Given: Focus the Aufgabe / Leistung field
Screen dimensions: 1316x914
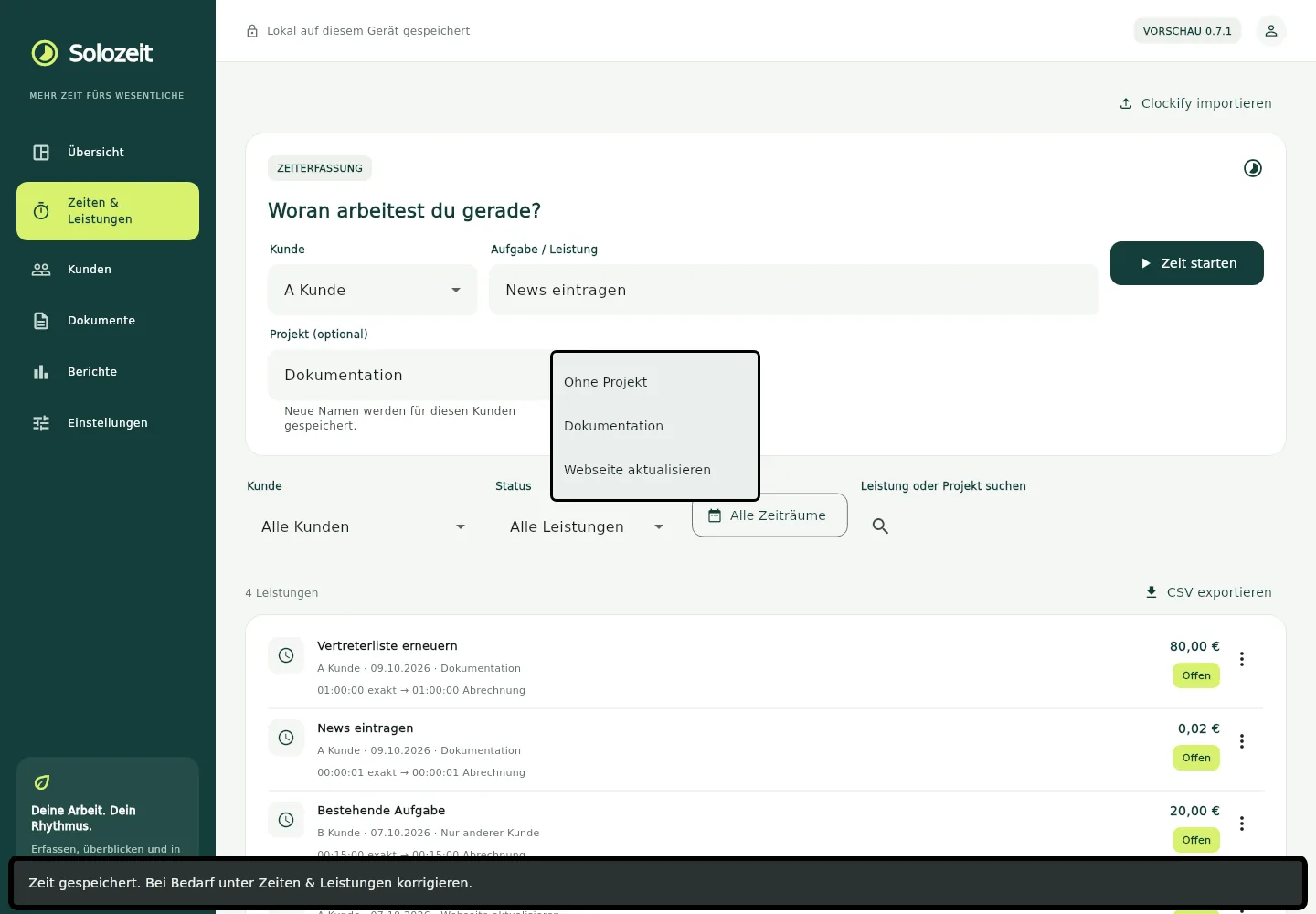Looking at the screenshot, I should tap(794, 291).
